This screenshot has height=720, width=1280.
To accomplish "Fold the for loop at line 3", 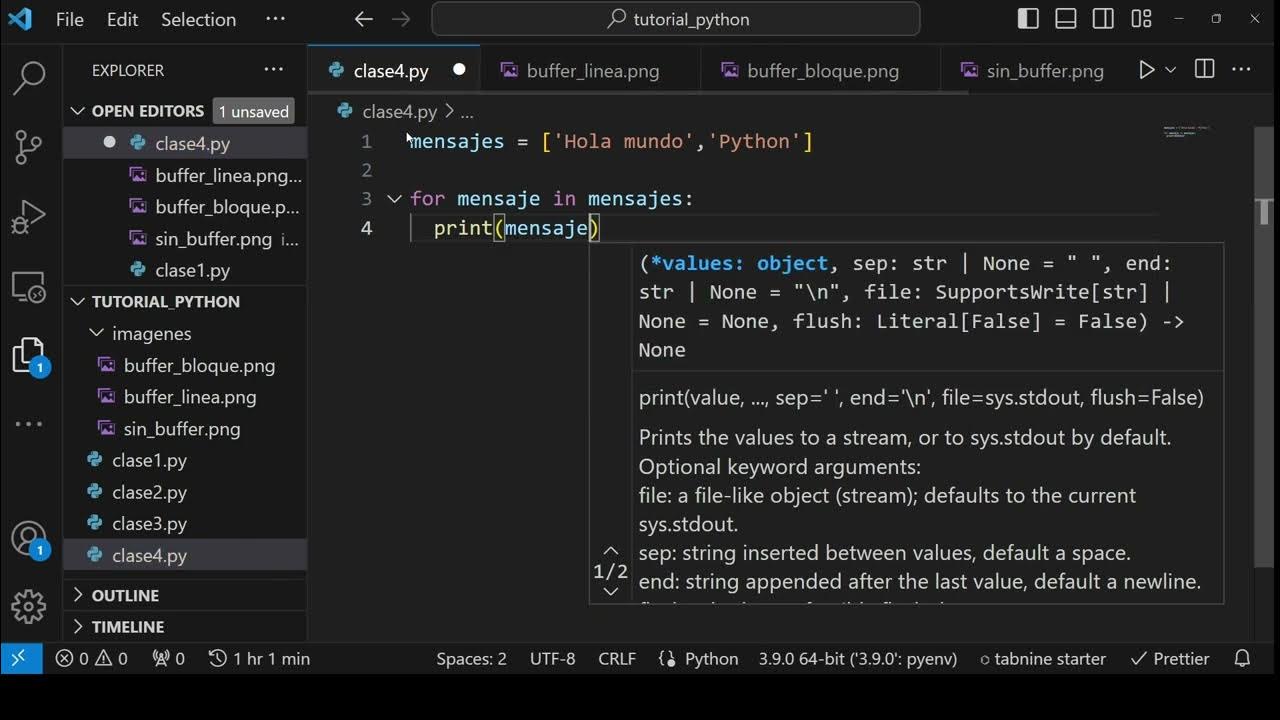I will pos(394,199).
